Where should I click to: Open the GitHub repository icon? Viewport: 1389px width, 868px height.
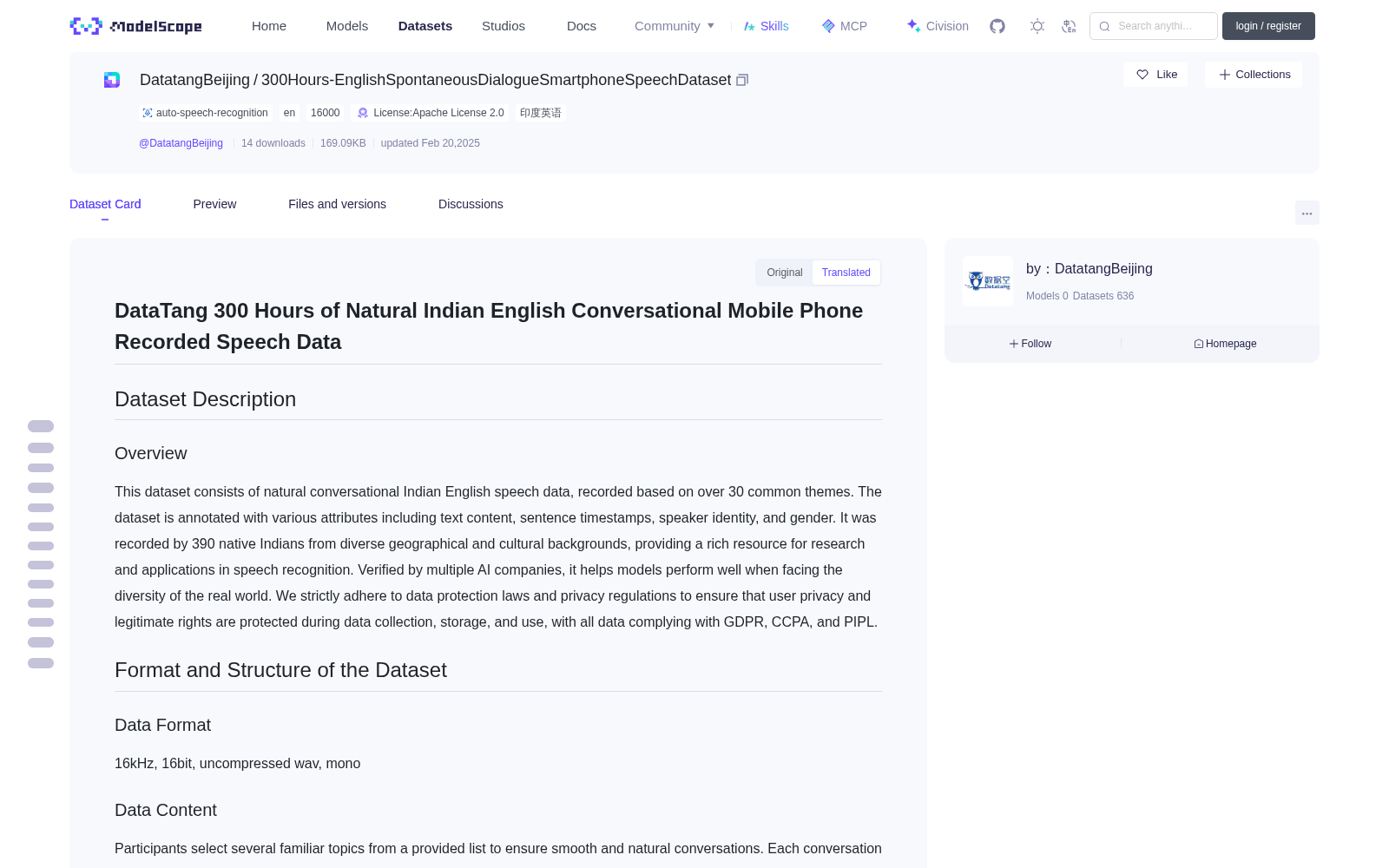pos(997,26)
